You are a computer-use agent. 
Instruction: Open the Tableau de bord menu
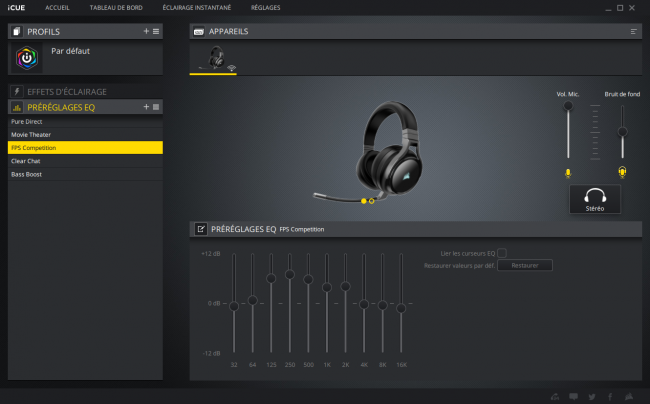pyautogui.click(x=116, y=7)
